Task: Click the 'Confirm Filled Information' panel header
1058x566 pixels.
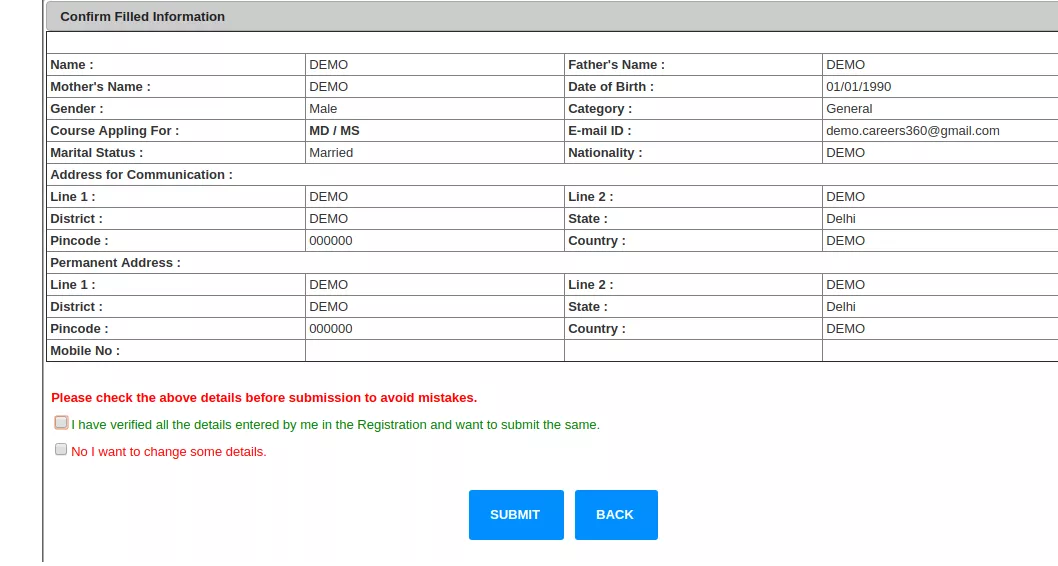Action: click(x=143, y=17)
